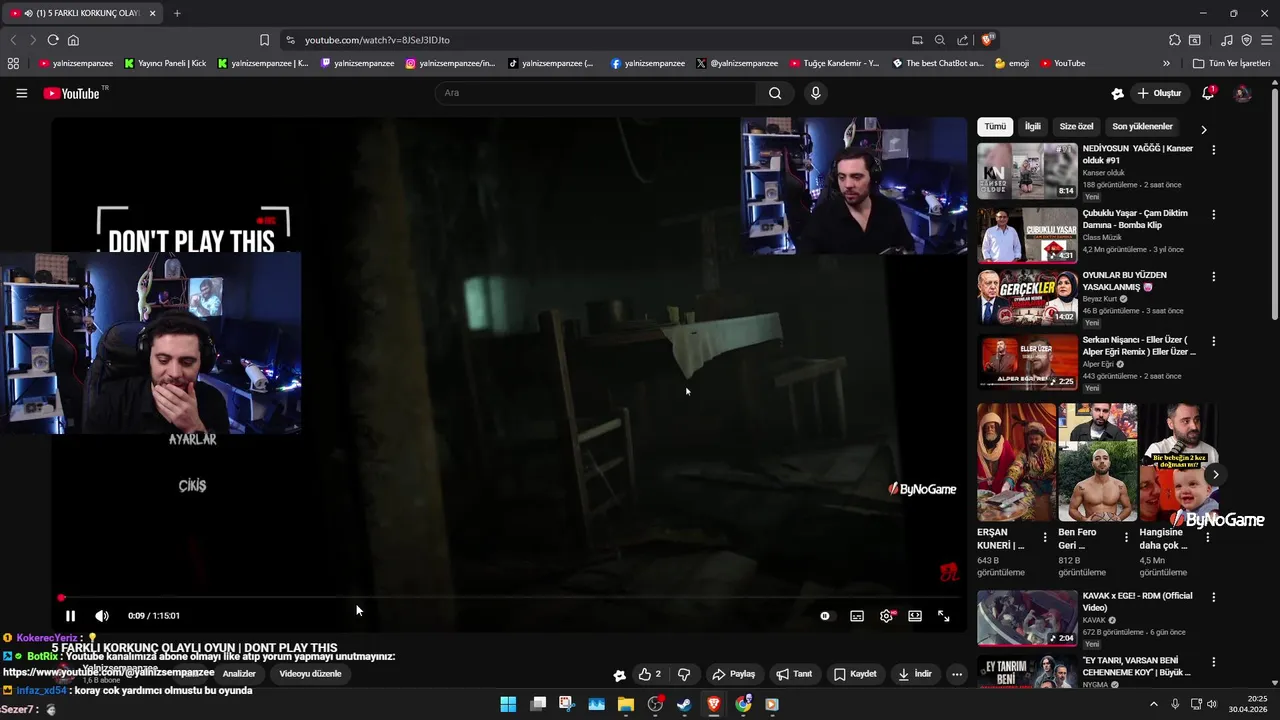Open the Analizler analytics button

pos(239,674)
